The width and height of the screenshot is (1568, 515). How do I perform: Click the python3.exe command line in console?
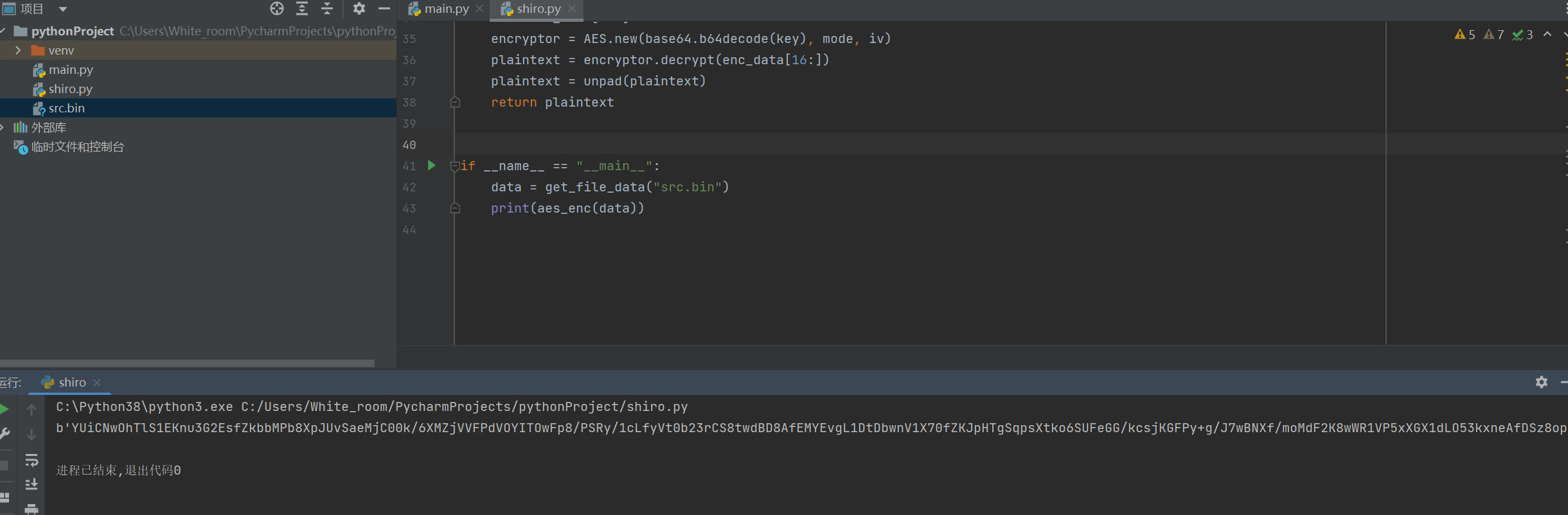(x=372, y=406)
